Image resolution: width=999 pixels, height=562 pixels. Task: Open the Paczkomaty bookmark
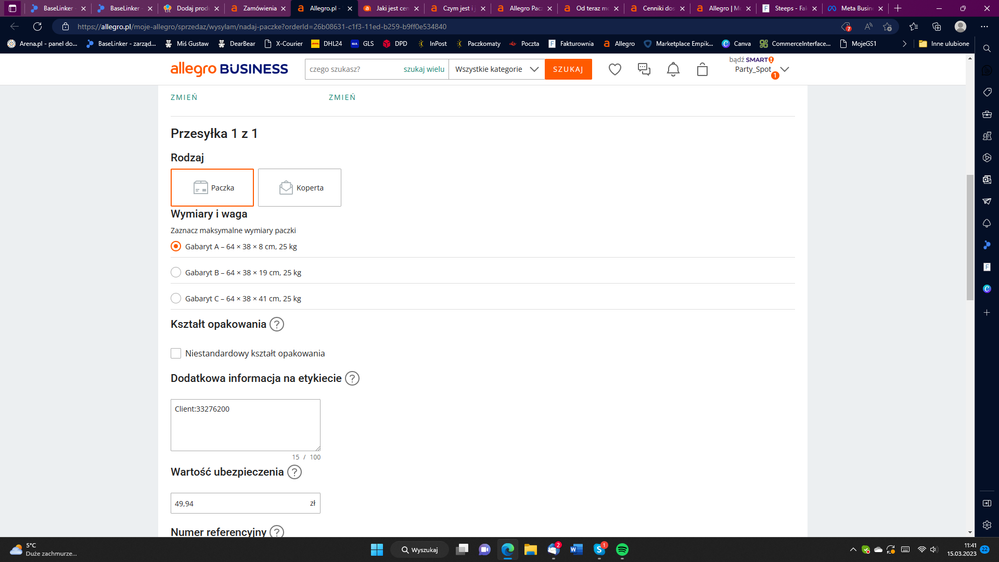(478, 44)
